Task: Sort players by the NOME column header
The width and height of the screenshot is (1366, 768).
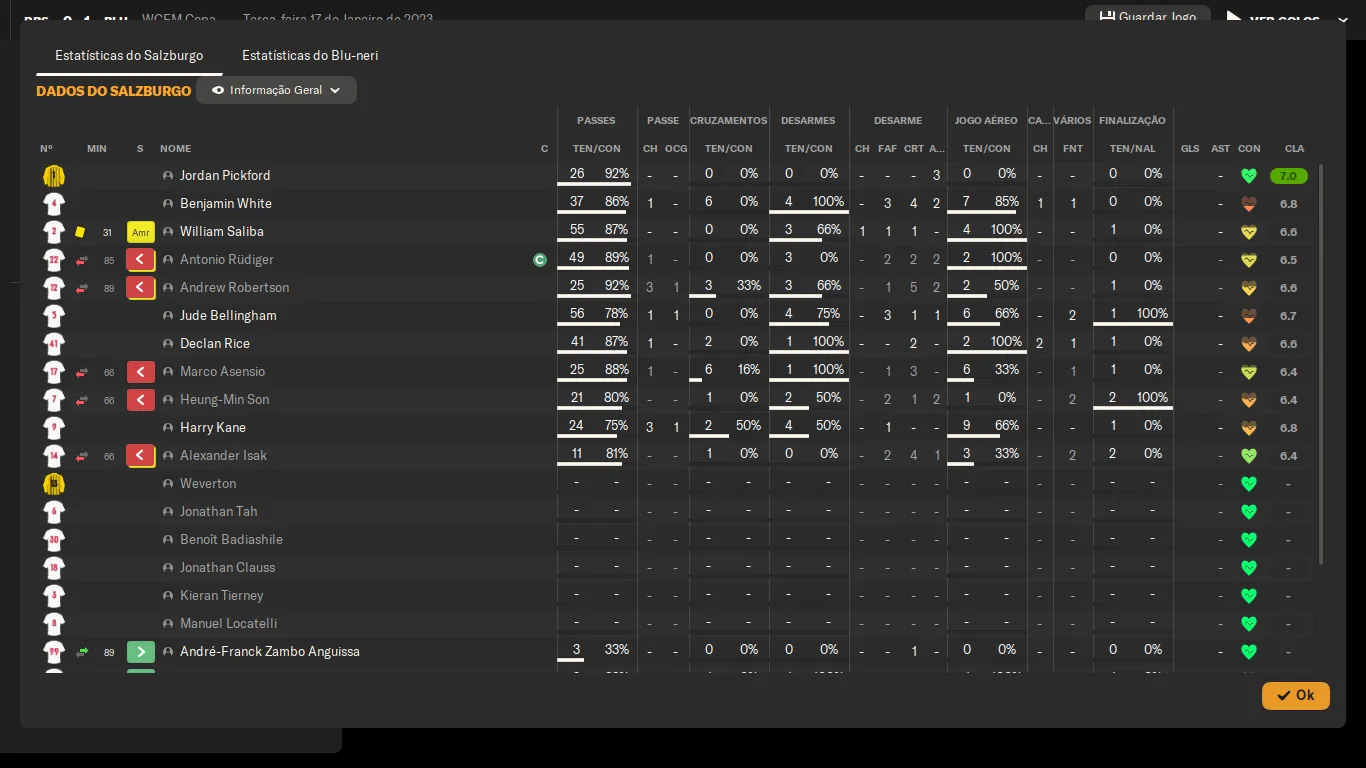Action: click(175, 149)
